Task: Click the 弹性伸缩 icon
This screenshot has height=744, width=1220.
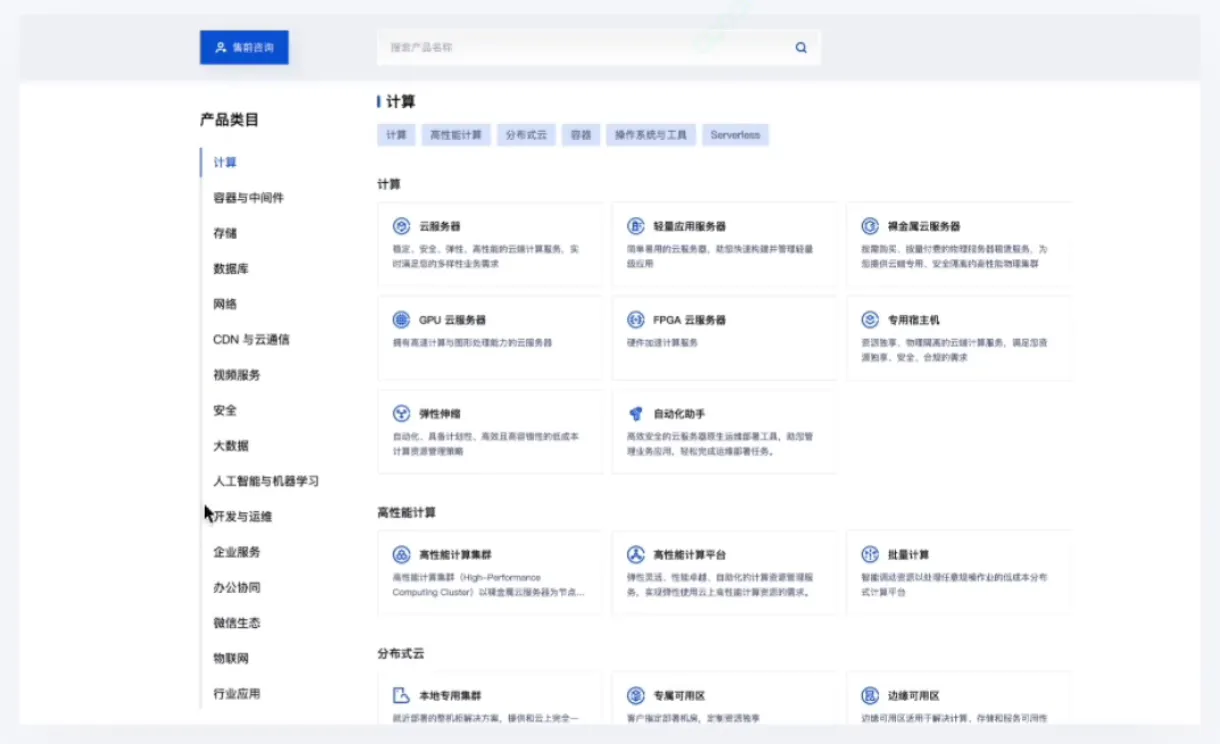Action: tap(401, 413)
